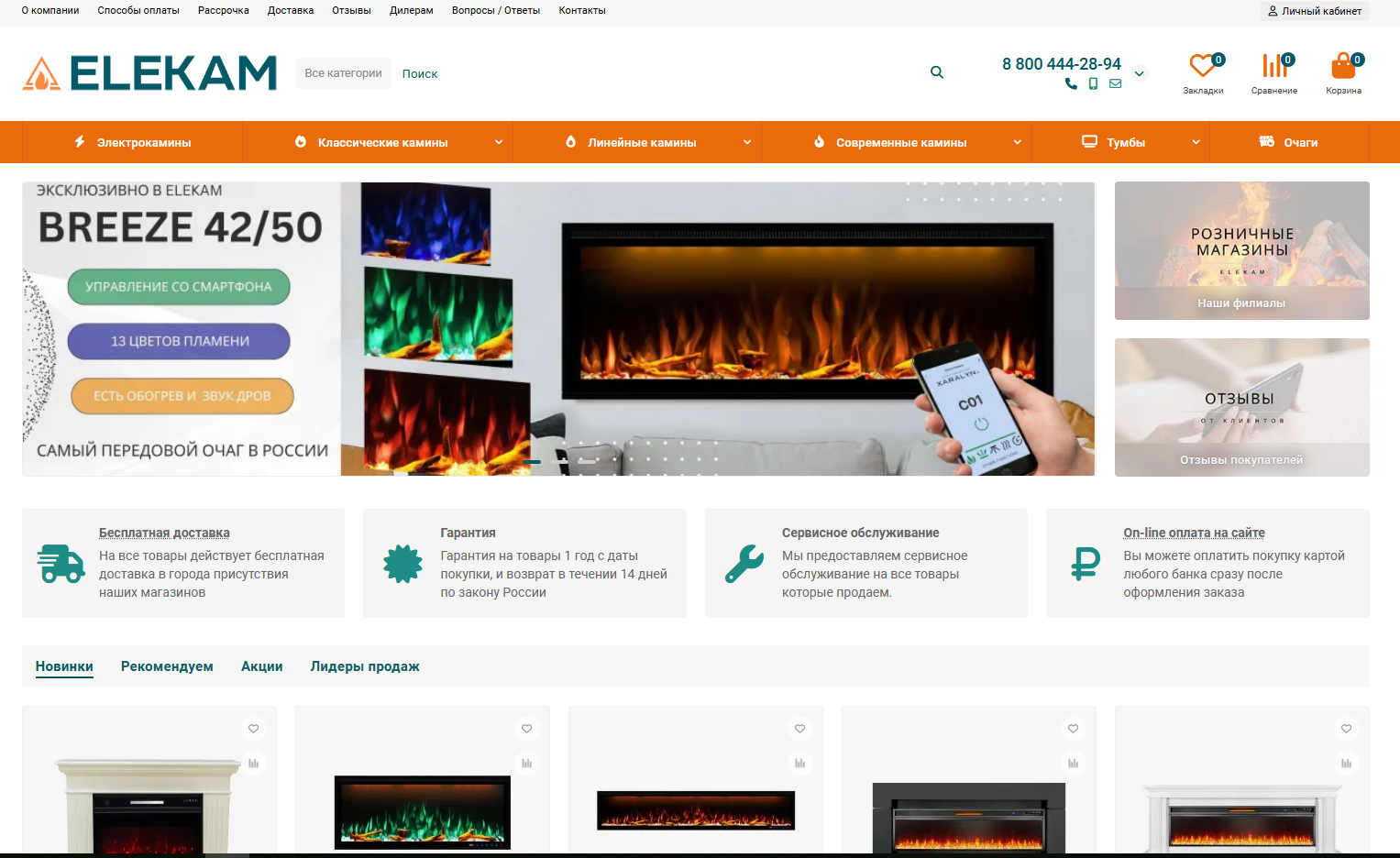
Task: Add white mantel fireplace to comparison
Action: click(1347, 763)
